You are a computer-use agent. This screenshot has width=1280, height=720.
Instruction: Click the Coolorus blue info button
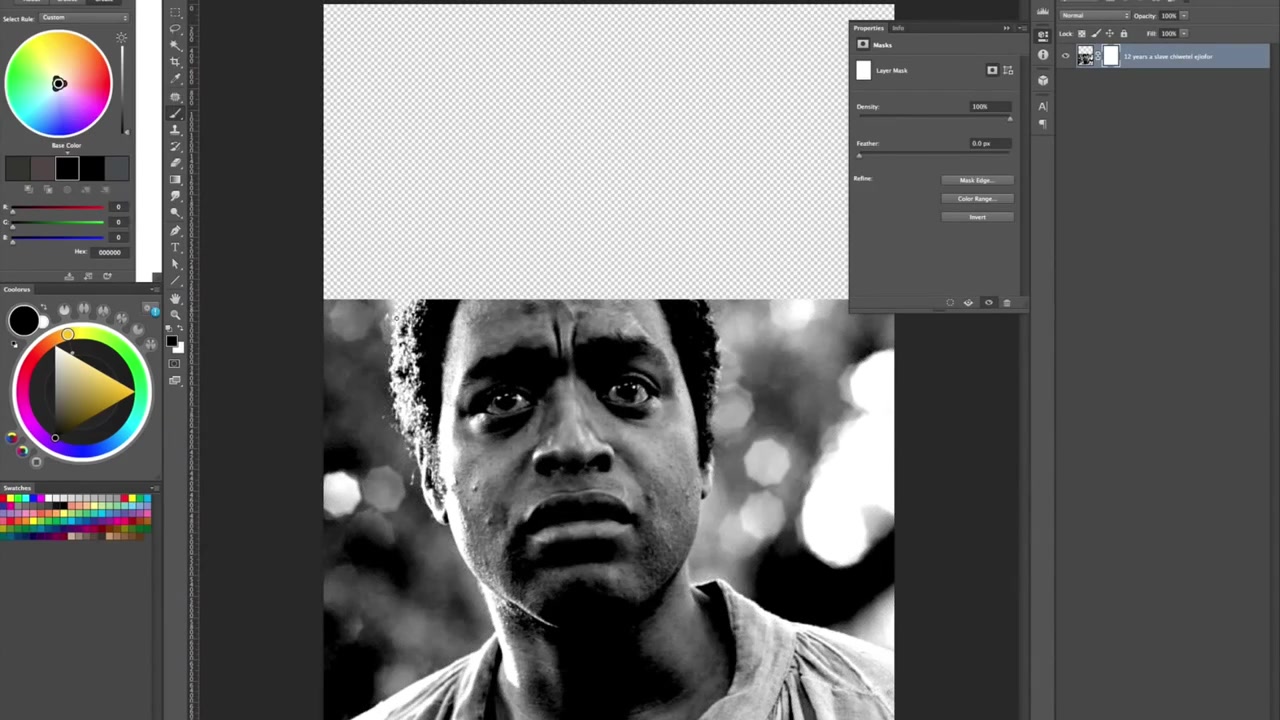coord(155,312)
